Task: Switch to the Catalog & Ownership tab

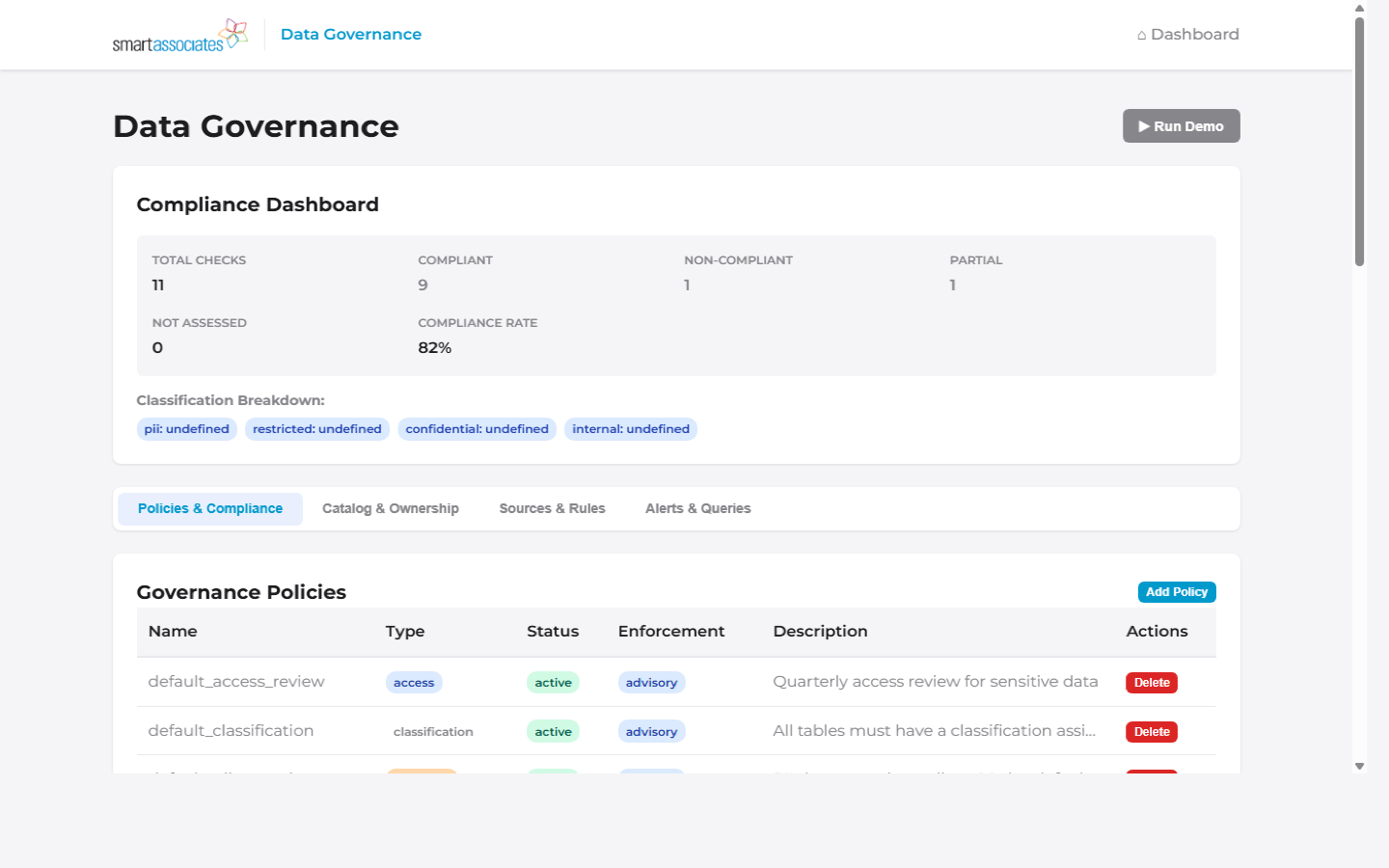Action: point(390,508)
